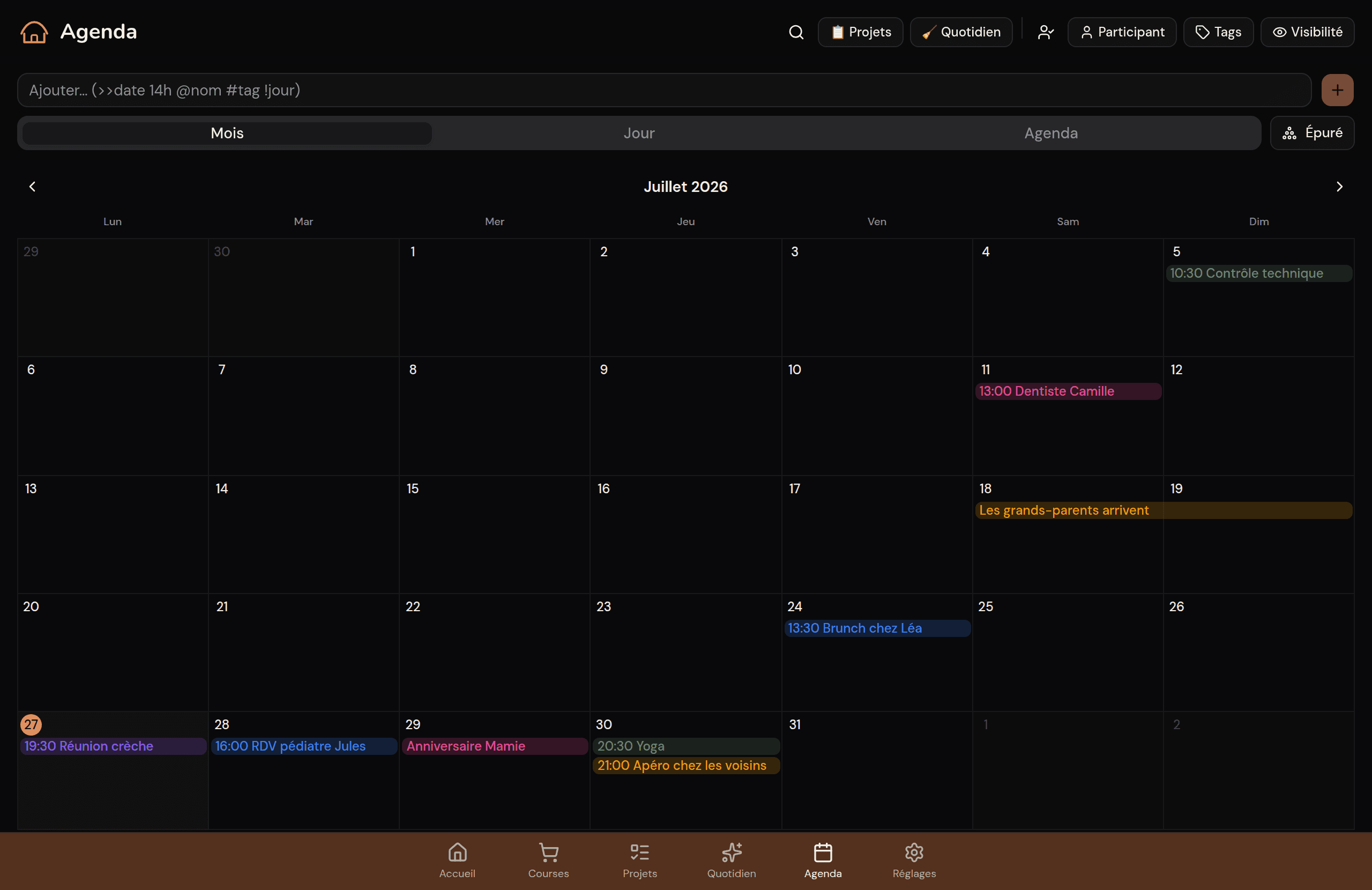Open the Anniversaire Mamie event
1372x890 pixels.
[495, 746]
